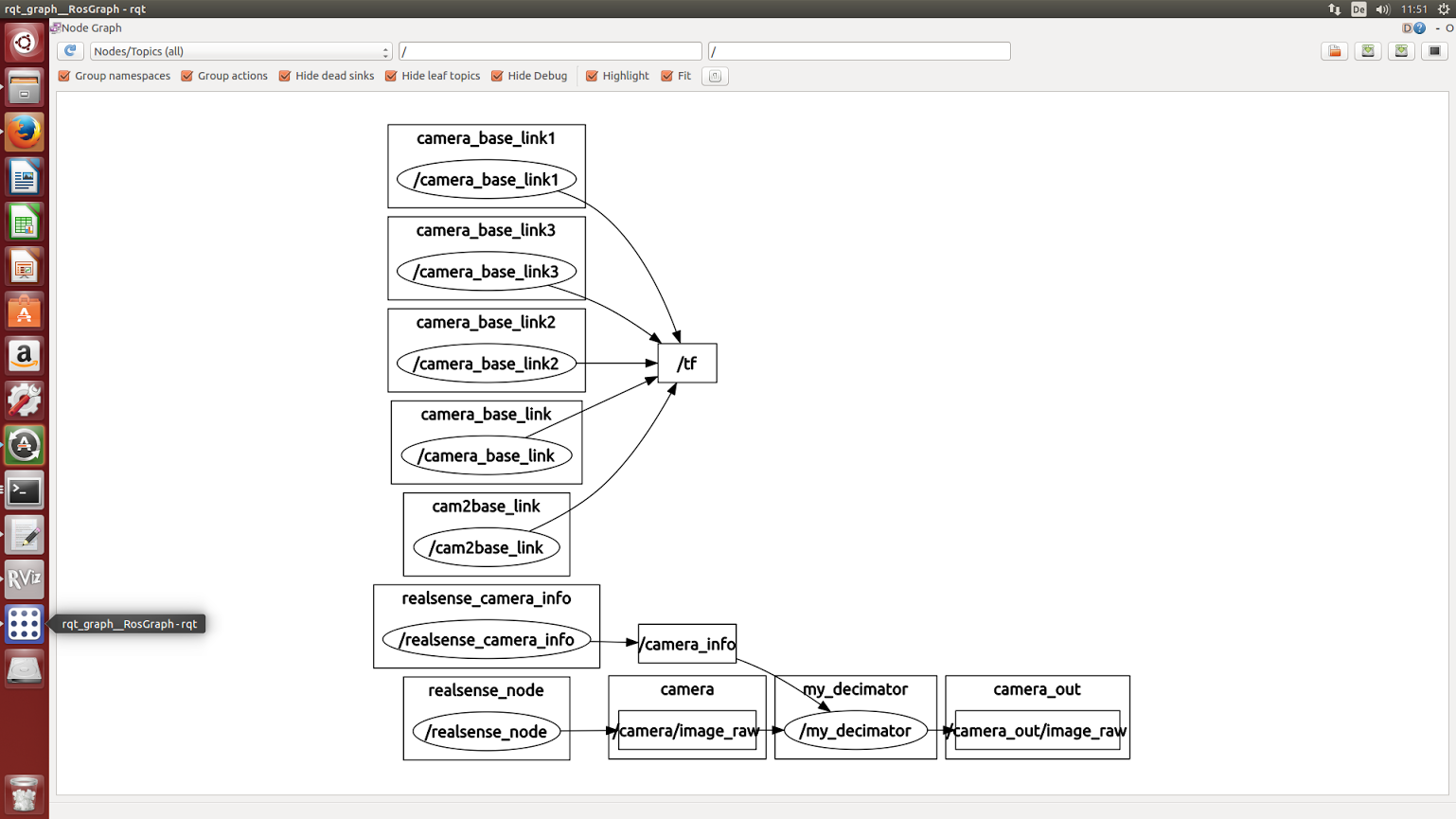Image resolution: width=1456 pixels, height=819 pixels.
Task: Open Amazon launcher icon
Action: (x=25, y=356)
